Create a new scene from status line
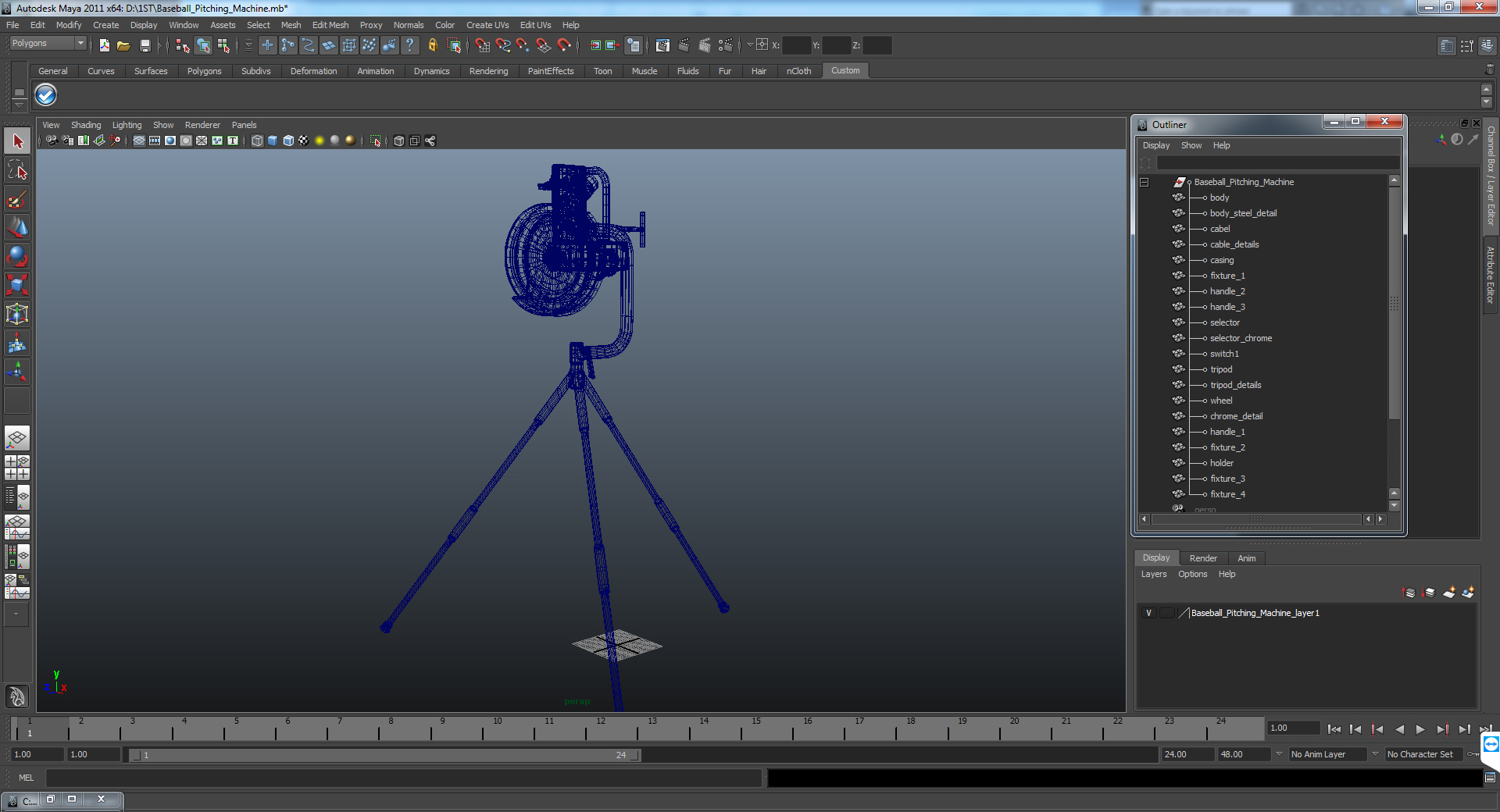Viewport: 1500px width, 812px height. click(104, 45)
